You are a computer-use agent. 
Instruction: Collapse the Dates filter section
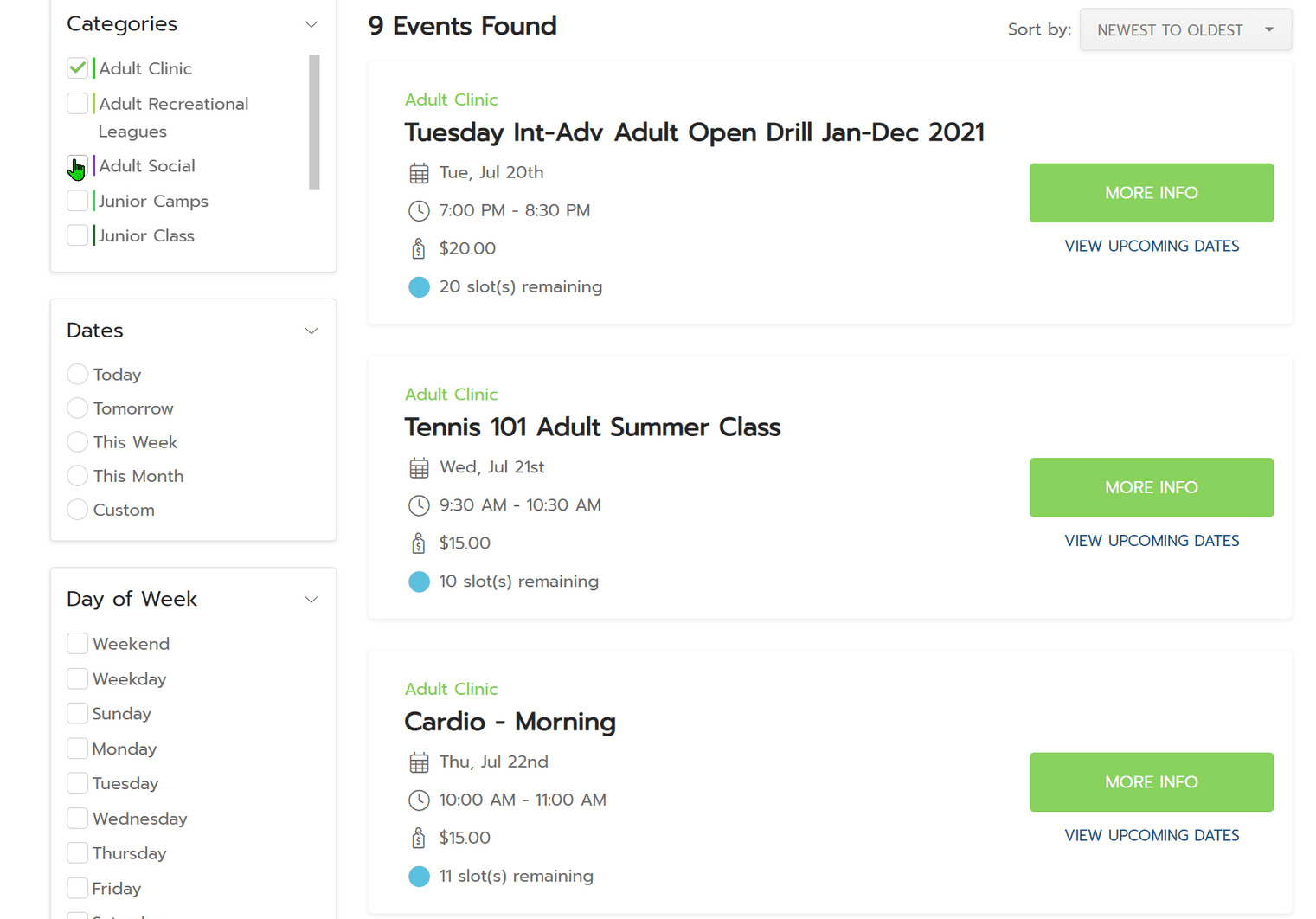point(311,331)
